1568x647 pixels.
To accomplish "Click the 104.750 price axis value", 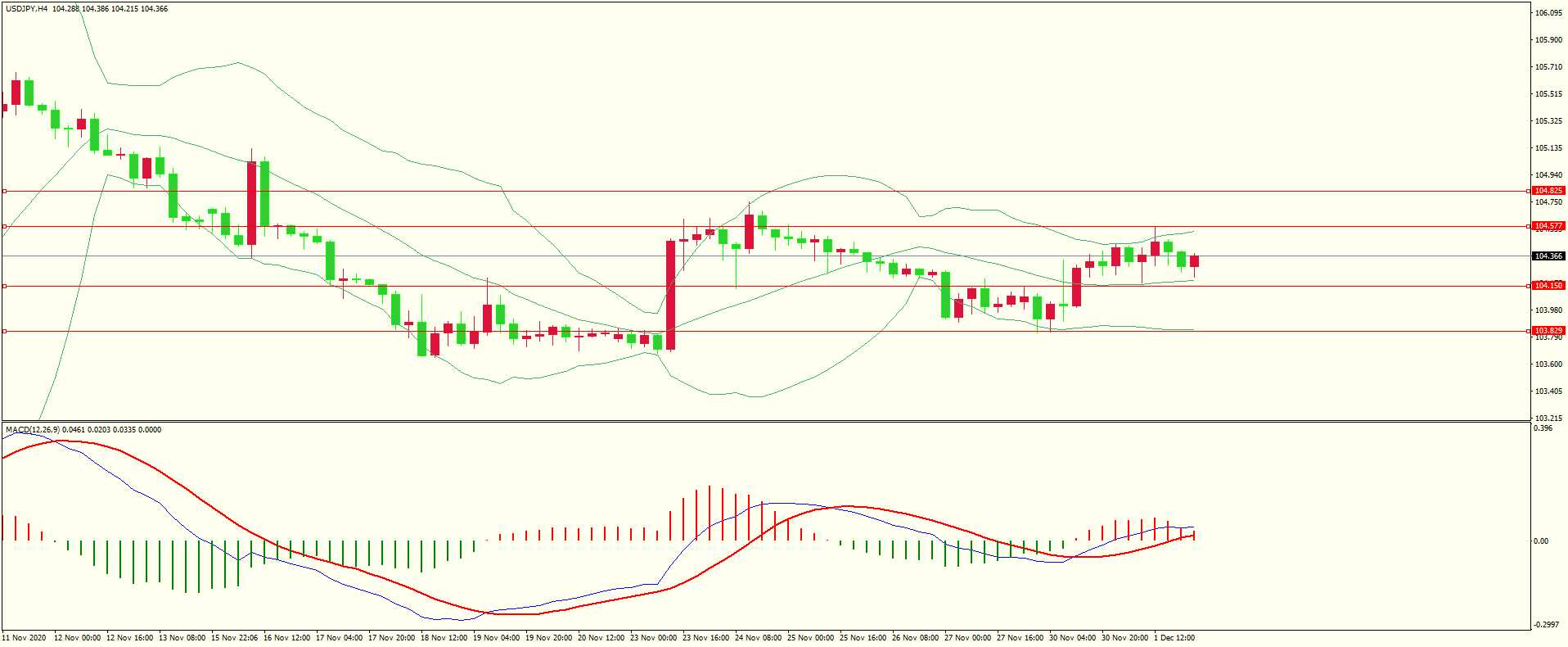I will click(1548, 202).
